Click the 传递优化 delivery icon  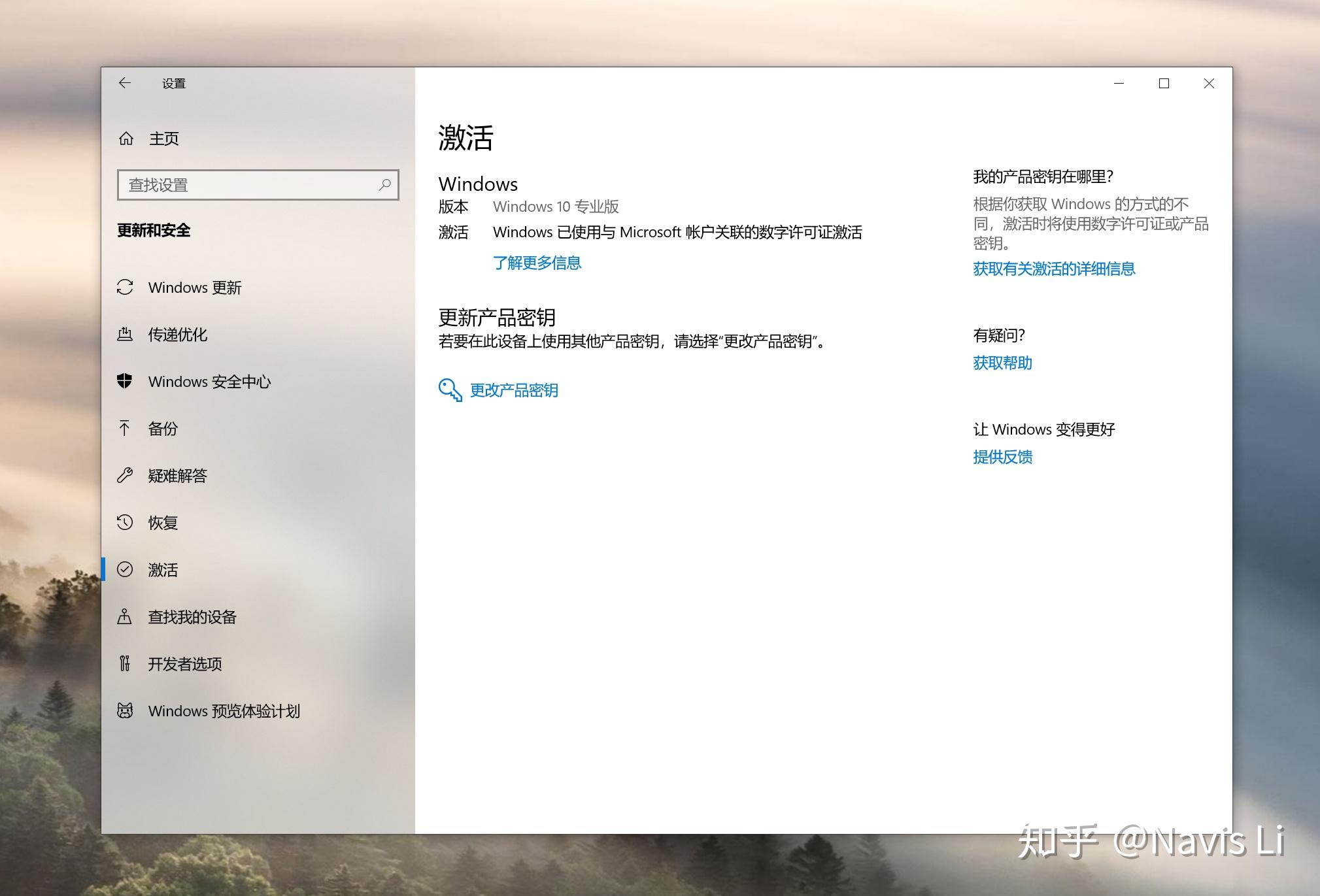pos(125,335)
